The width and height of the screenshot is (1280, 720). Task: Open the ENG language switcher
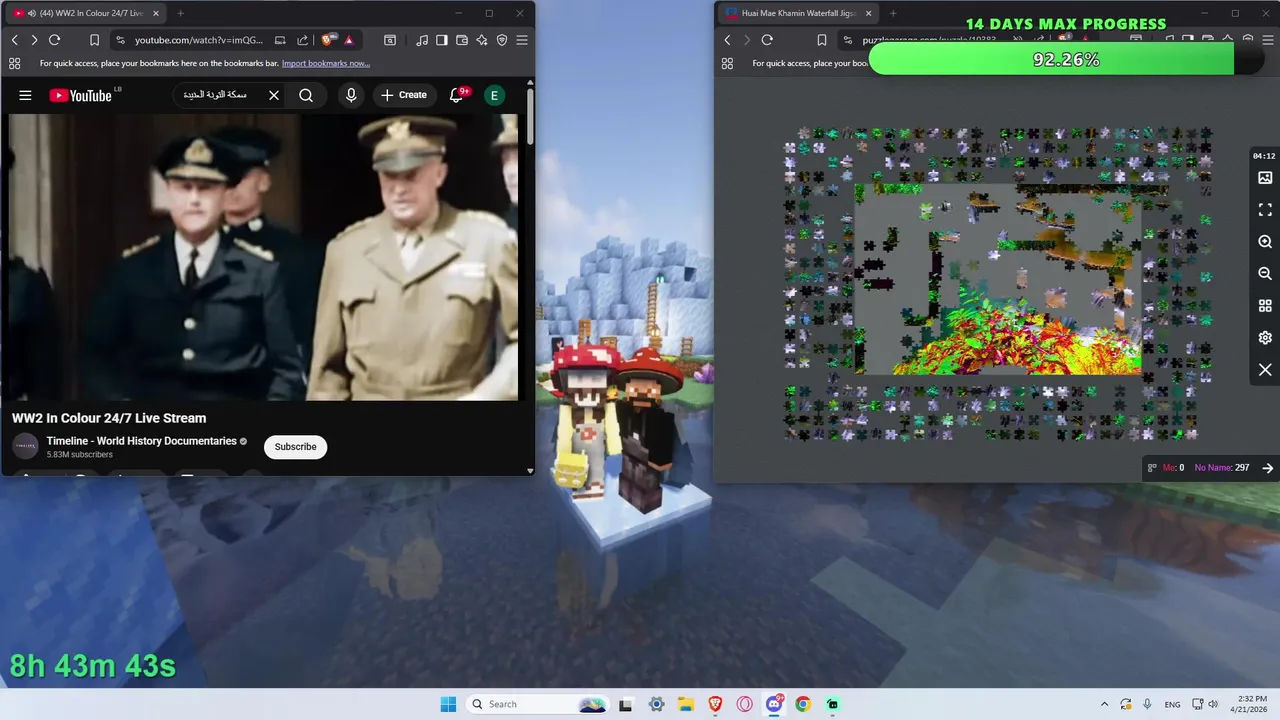(1172, 704)
